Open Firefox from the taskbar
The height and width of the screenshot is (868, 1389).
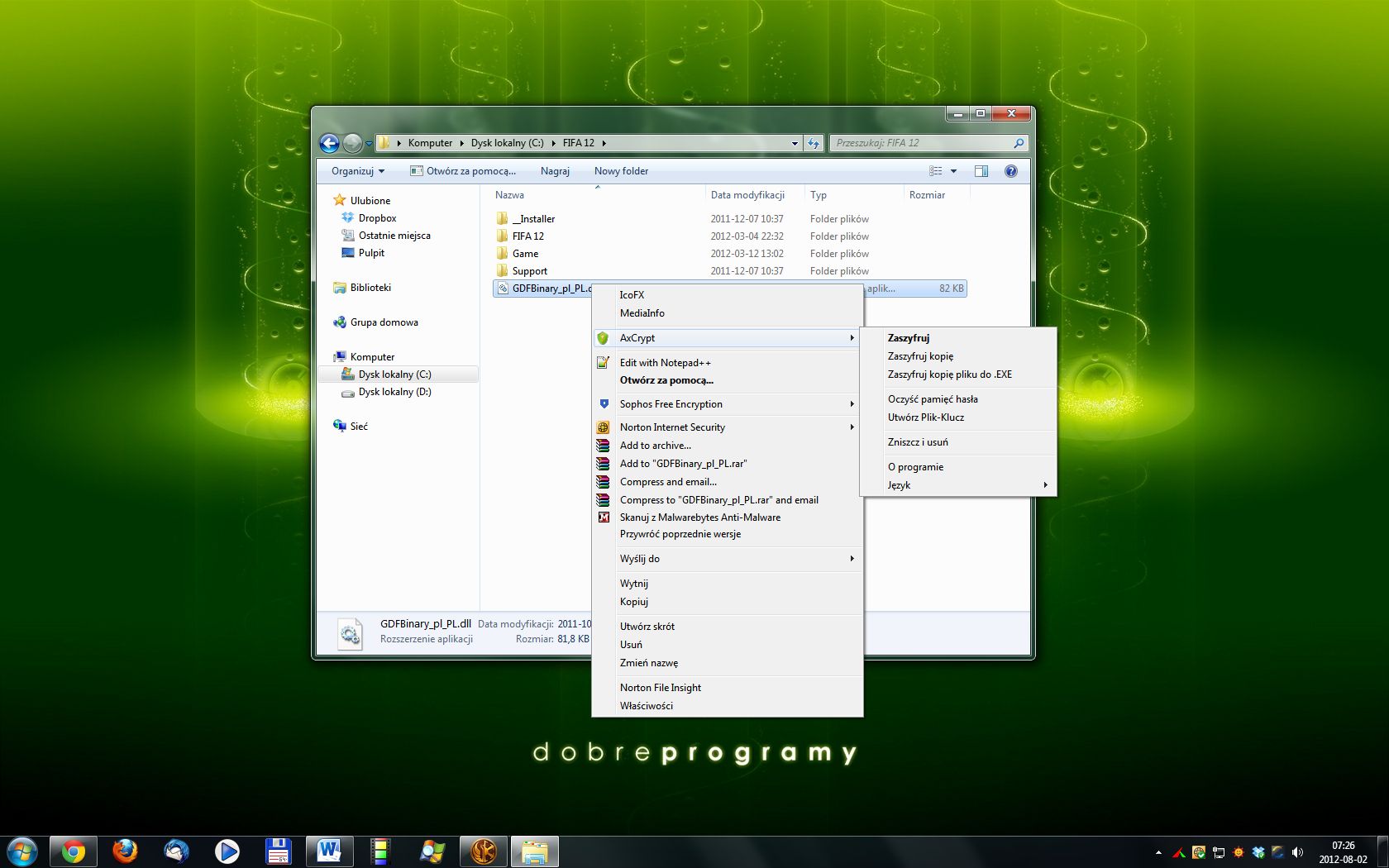(125, 851)
